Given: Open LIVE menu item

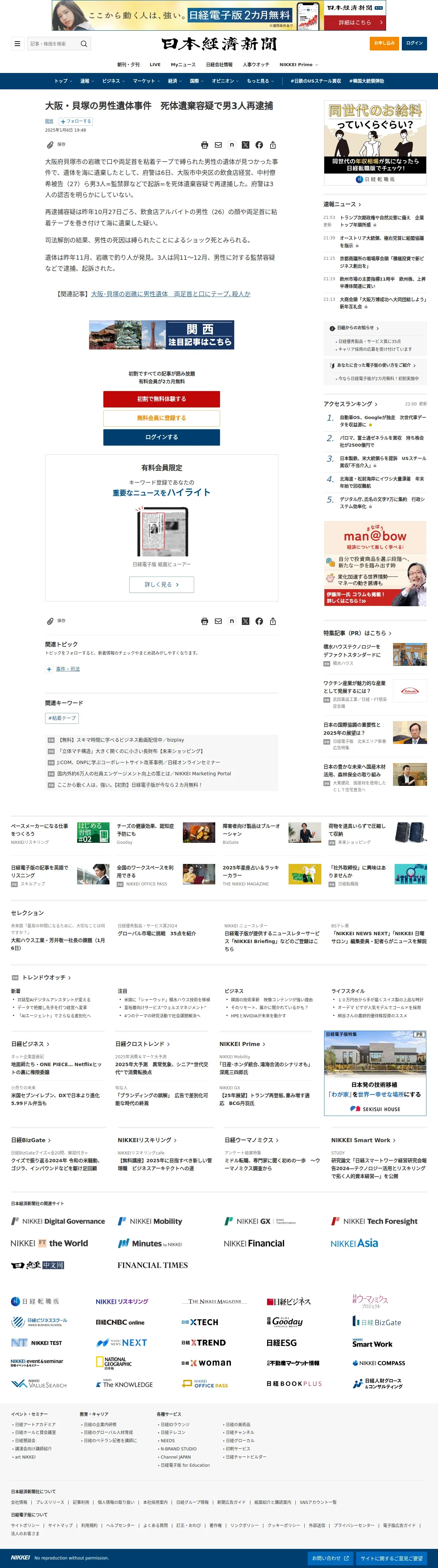Looking at the screenshot, I should pos(155,64).
